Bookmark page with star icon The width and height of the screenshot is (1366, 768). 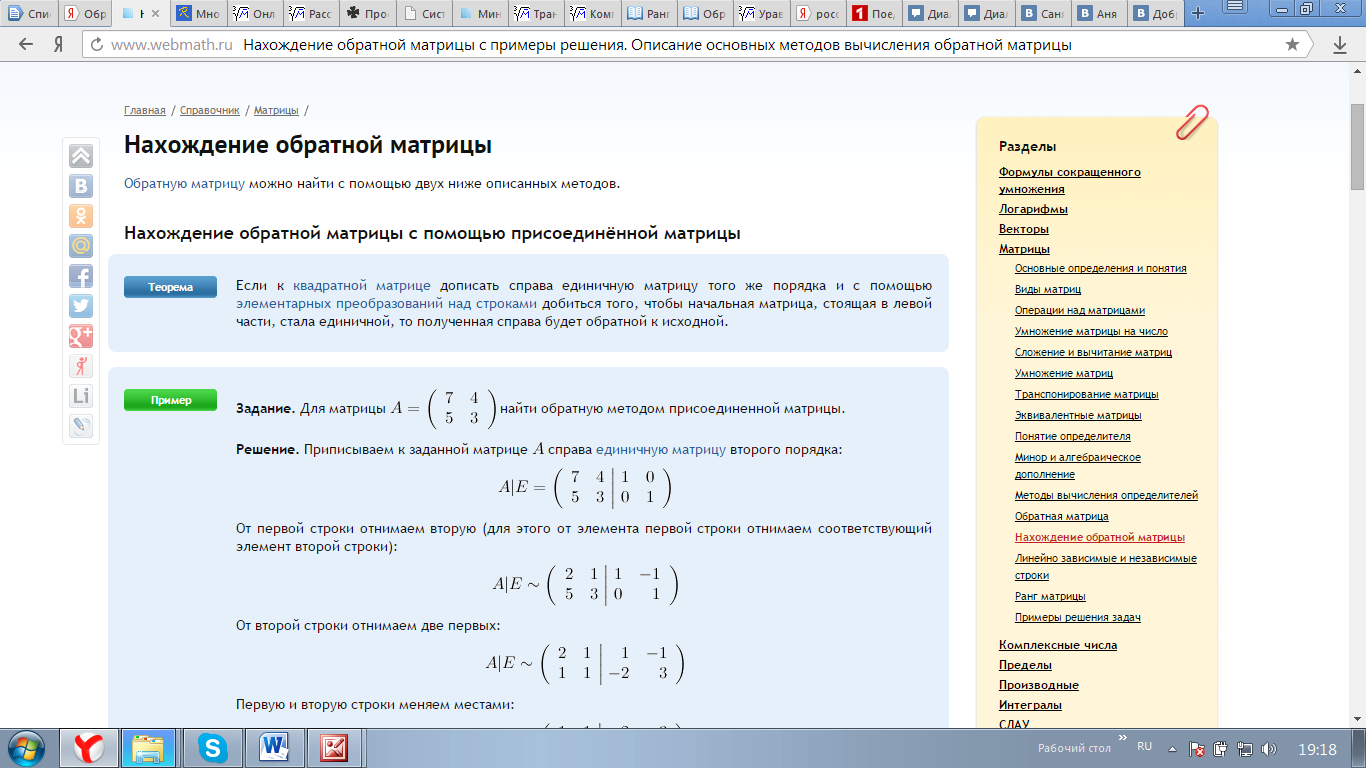(x=1292, y=45)
